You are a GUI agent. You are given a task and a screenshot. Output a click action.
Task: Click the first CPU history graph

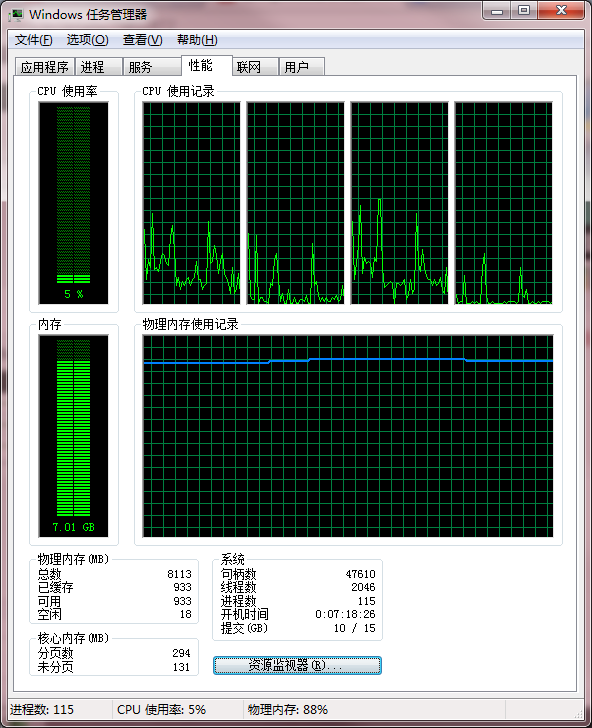[x=191, y=203]
